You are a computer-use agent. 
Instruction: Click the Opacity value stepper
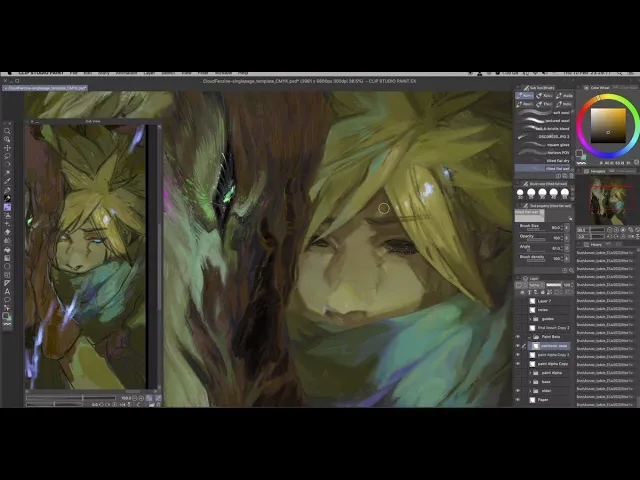(562, 238)
